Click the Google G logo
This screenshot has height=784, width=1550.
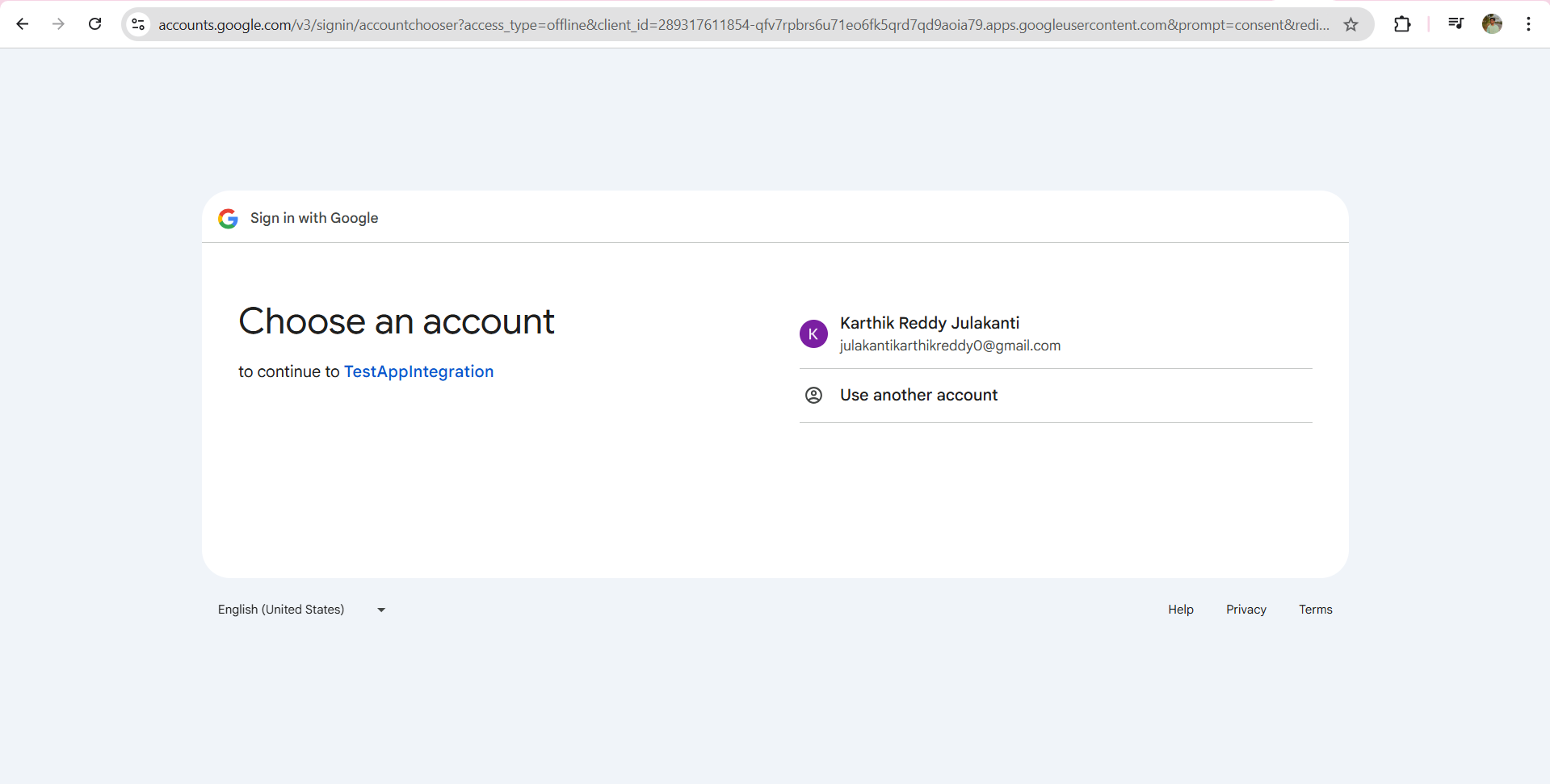point(228,219)
